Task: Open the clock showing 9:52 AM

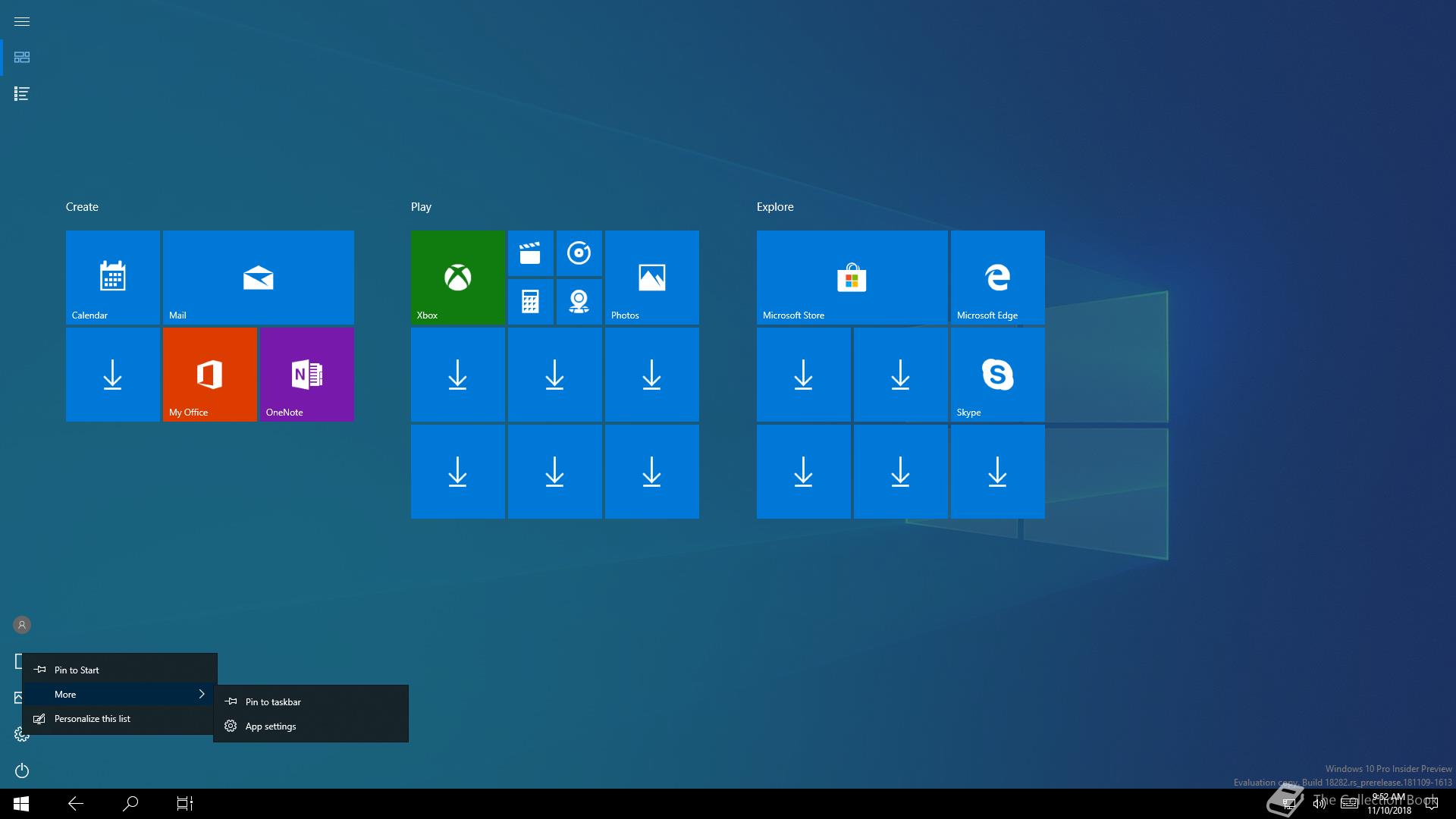Action: [1389, 804]
